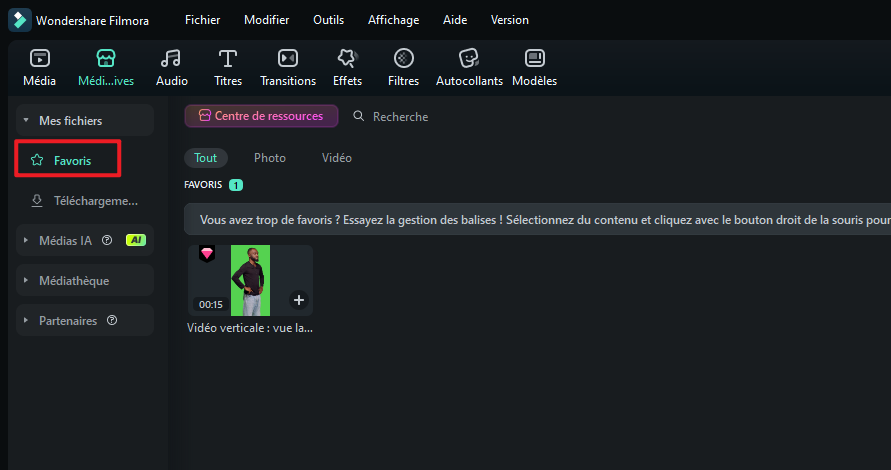The width and height of the screenshot is (891, 470).
Task: Open the Aide menu
Action: tap(455, 20)
